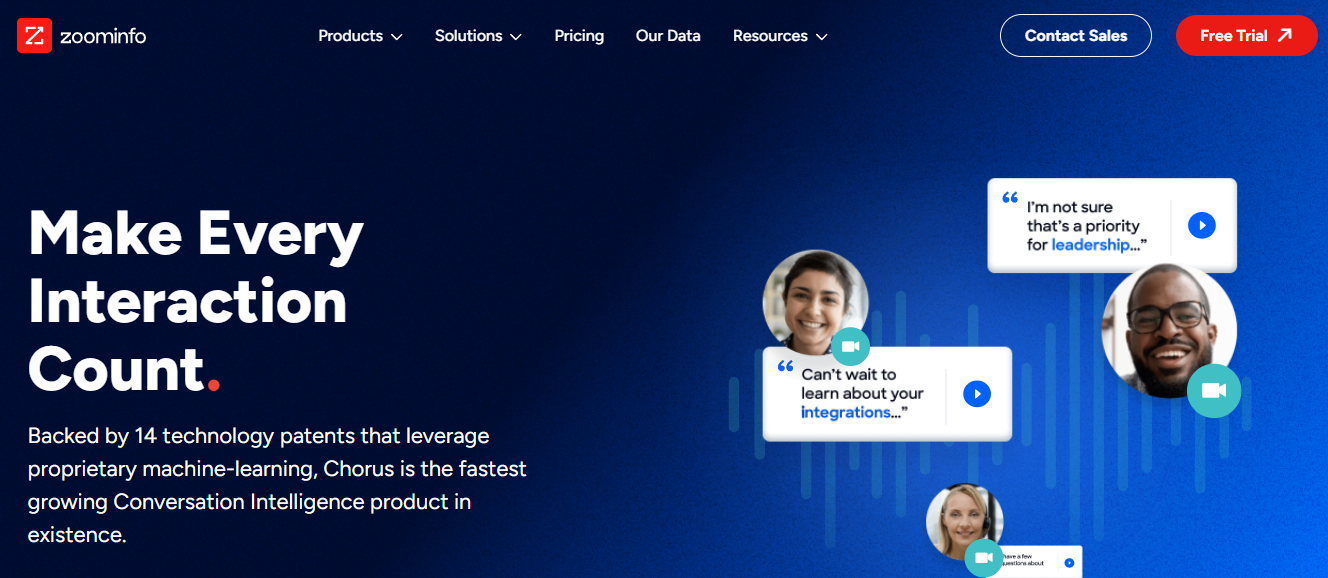This screenshot has width=1328, height=578.
Task: Click quote mark icon on the leadership card
Action: pos(1010,198)
